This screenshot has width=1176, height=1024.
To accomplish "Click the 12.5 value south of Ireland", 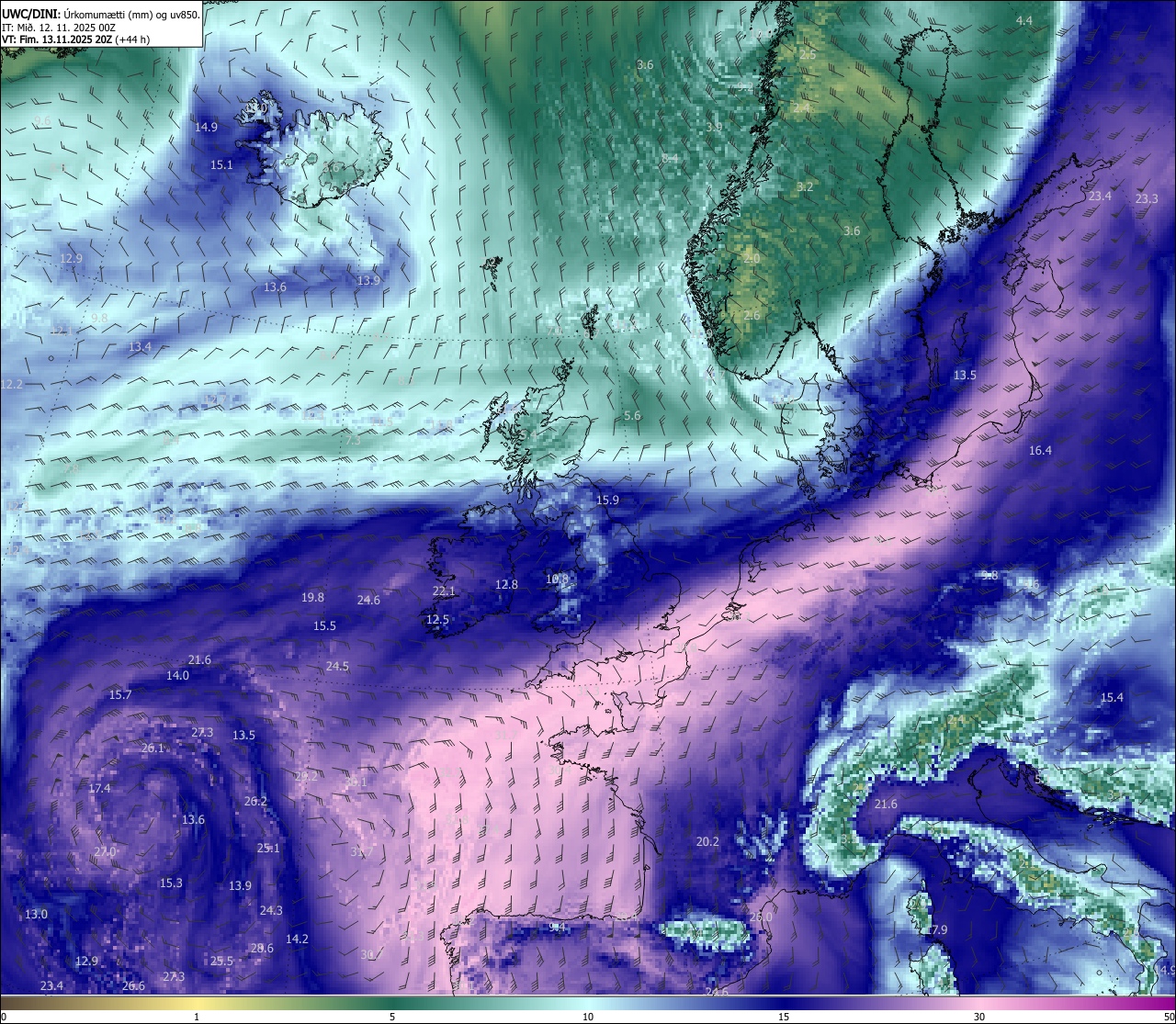I will point(437,621).
